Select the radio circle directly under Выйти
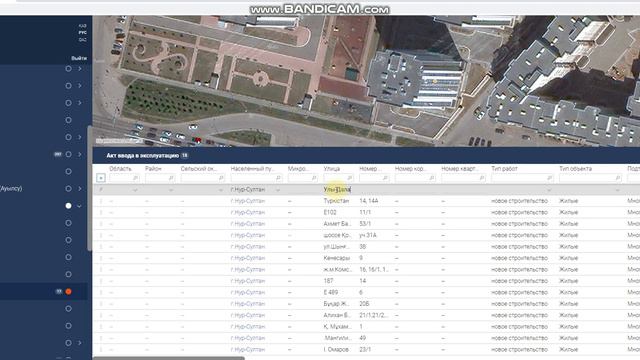Image resolution: width=640 pixels, height=360 pixels. tap(69, 69)
